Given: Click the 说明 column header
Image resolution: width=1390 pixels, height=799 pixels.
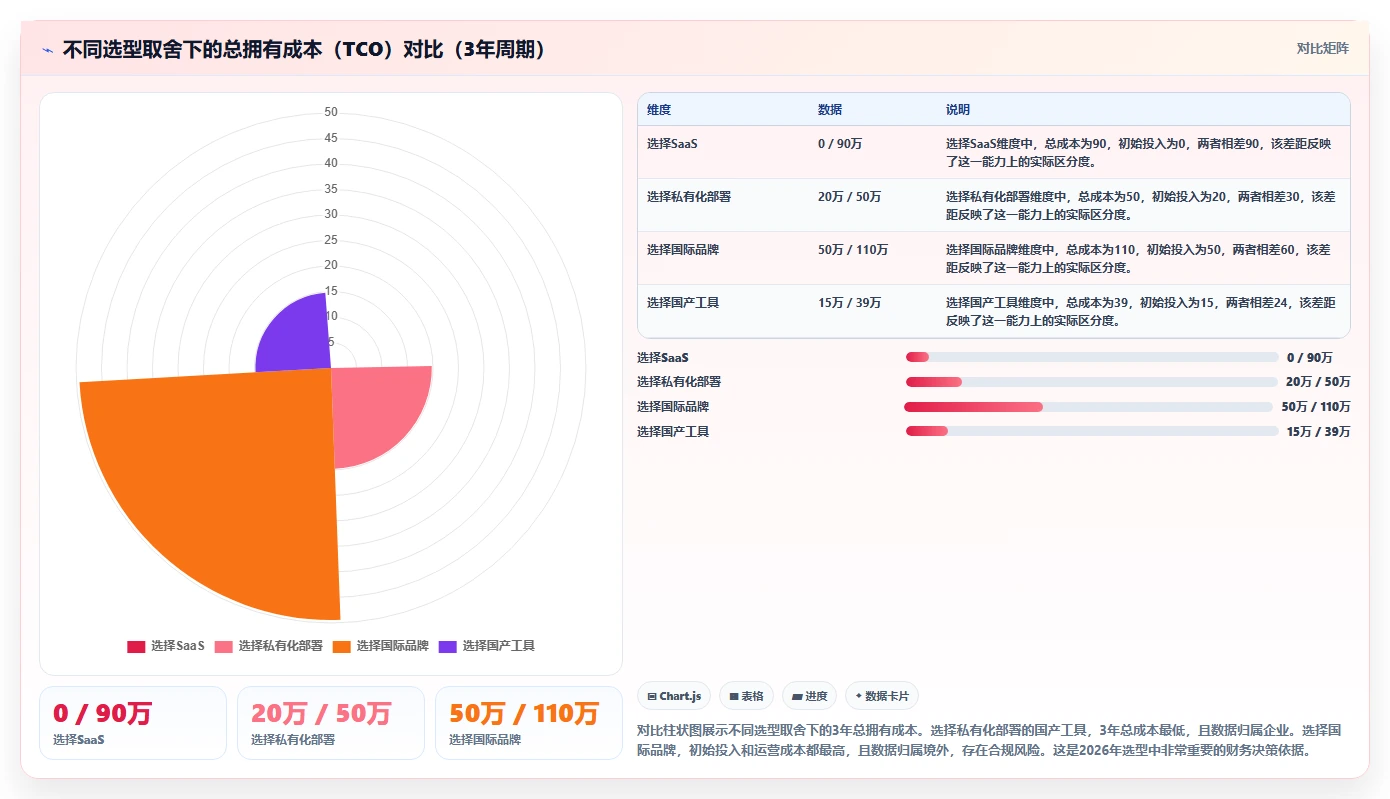Looking at the screenshot, I should (958, 110).
